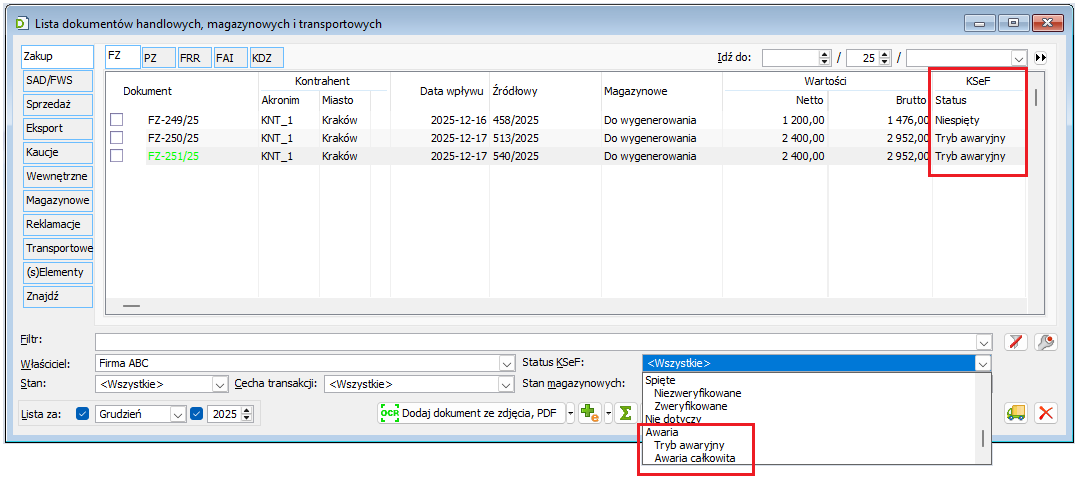Select the Reklamacje side tab

tap(57, 224)
